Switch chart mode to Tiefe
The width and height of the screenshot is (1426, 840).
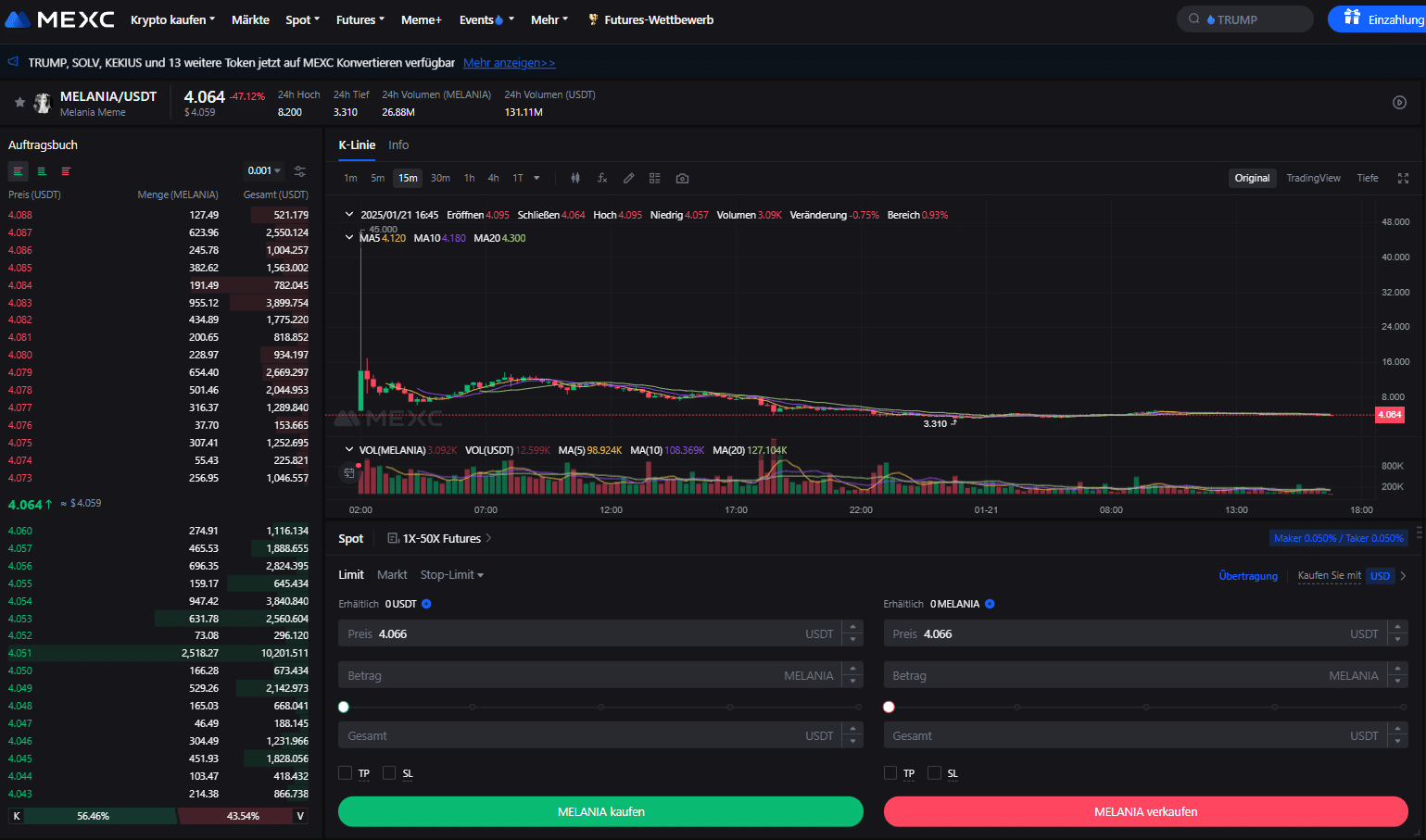coord(1368,178)
